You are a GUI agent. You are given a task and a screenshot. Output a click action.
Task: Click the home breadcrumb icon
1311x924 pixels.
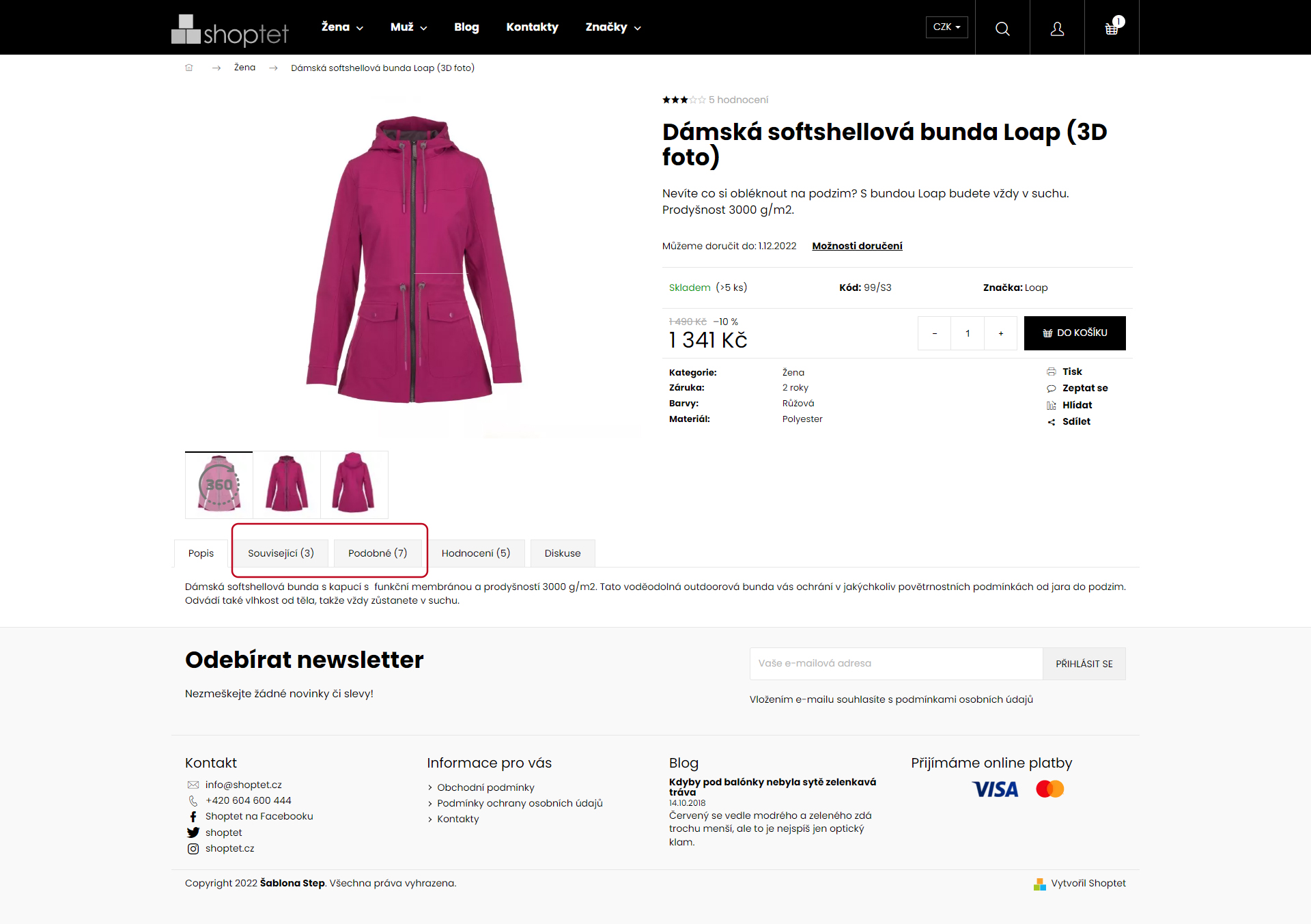pos(189,68)
